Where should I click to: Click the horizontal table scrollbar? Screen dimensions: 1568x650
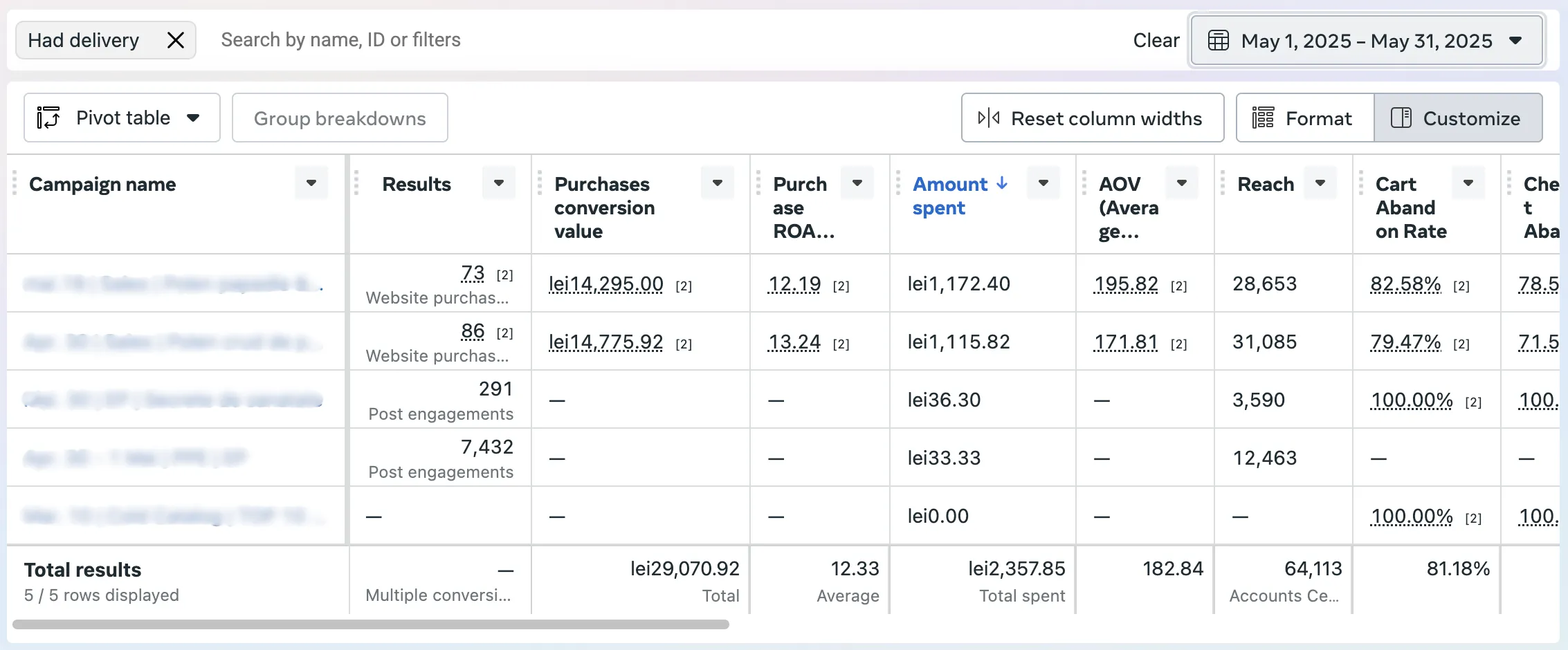coord(371,624)
